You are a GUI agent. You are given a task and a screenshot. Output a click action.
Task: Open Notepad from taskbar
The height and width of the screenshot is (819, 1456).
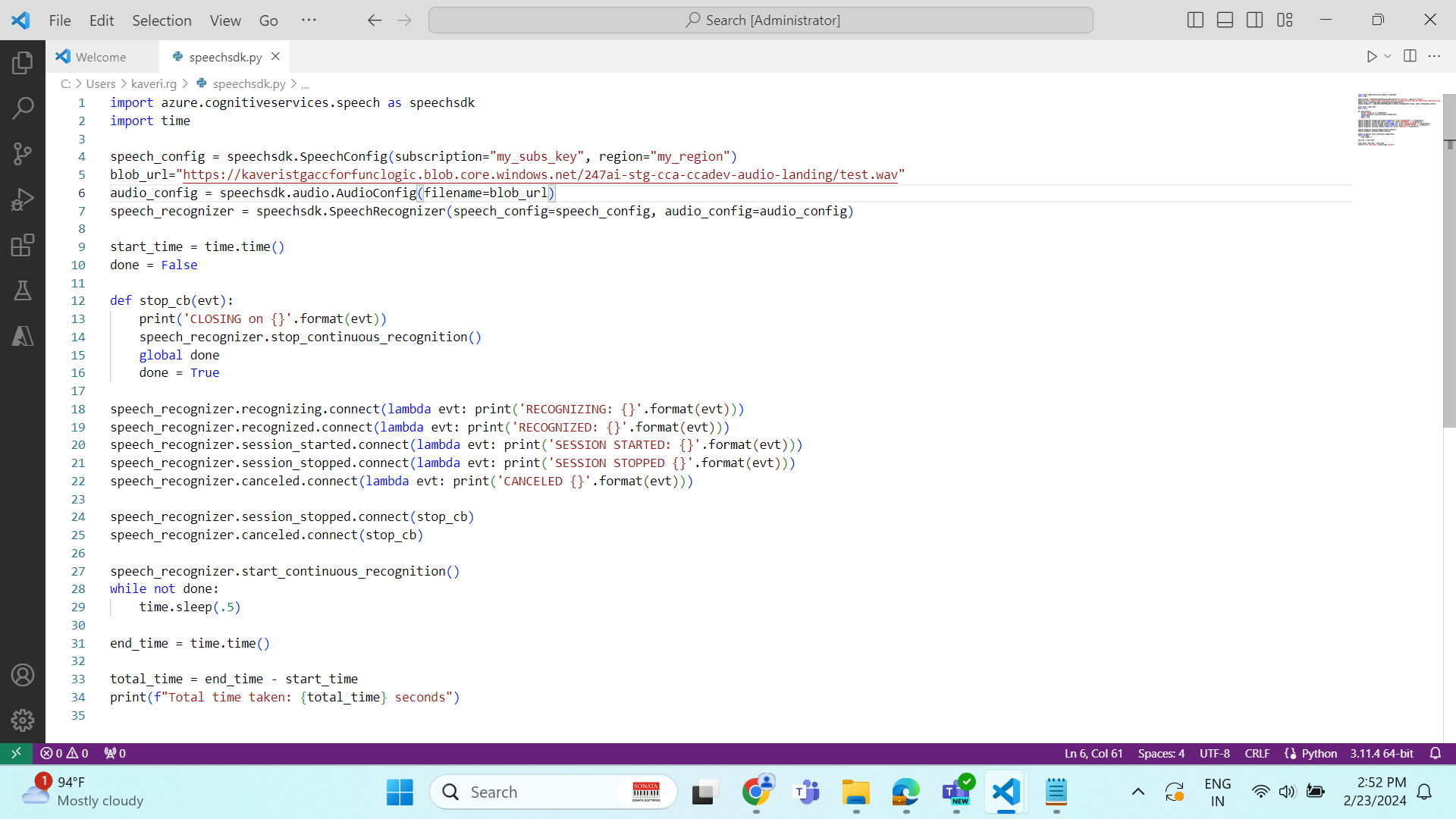point(1056,792)
